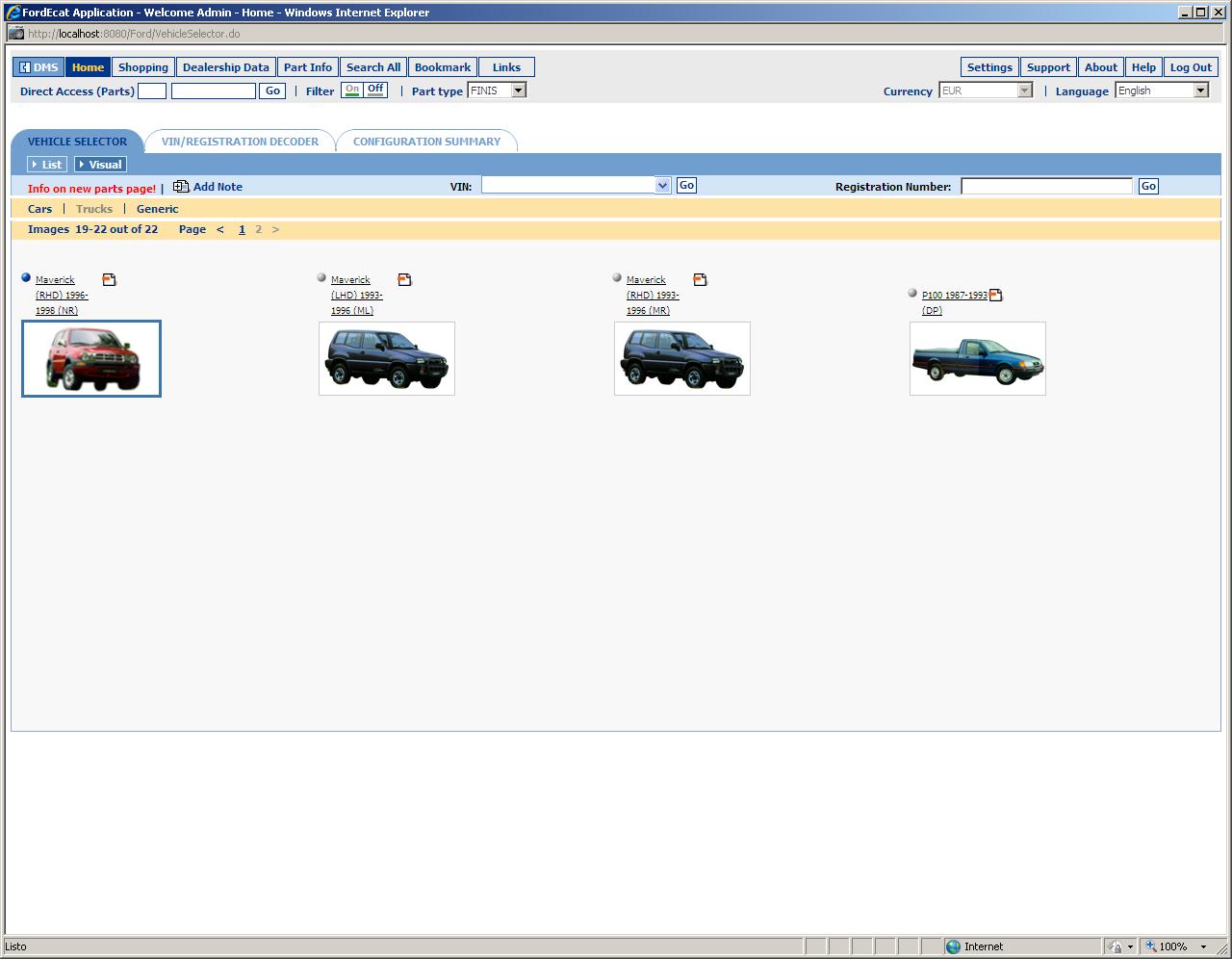Switch to Vehicle Selector tab
Viewport: 1232px width, 959px height.
point(77,142)
